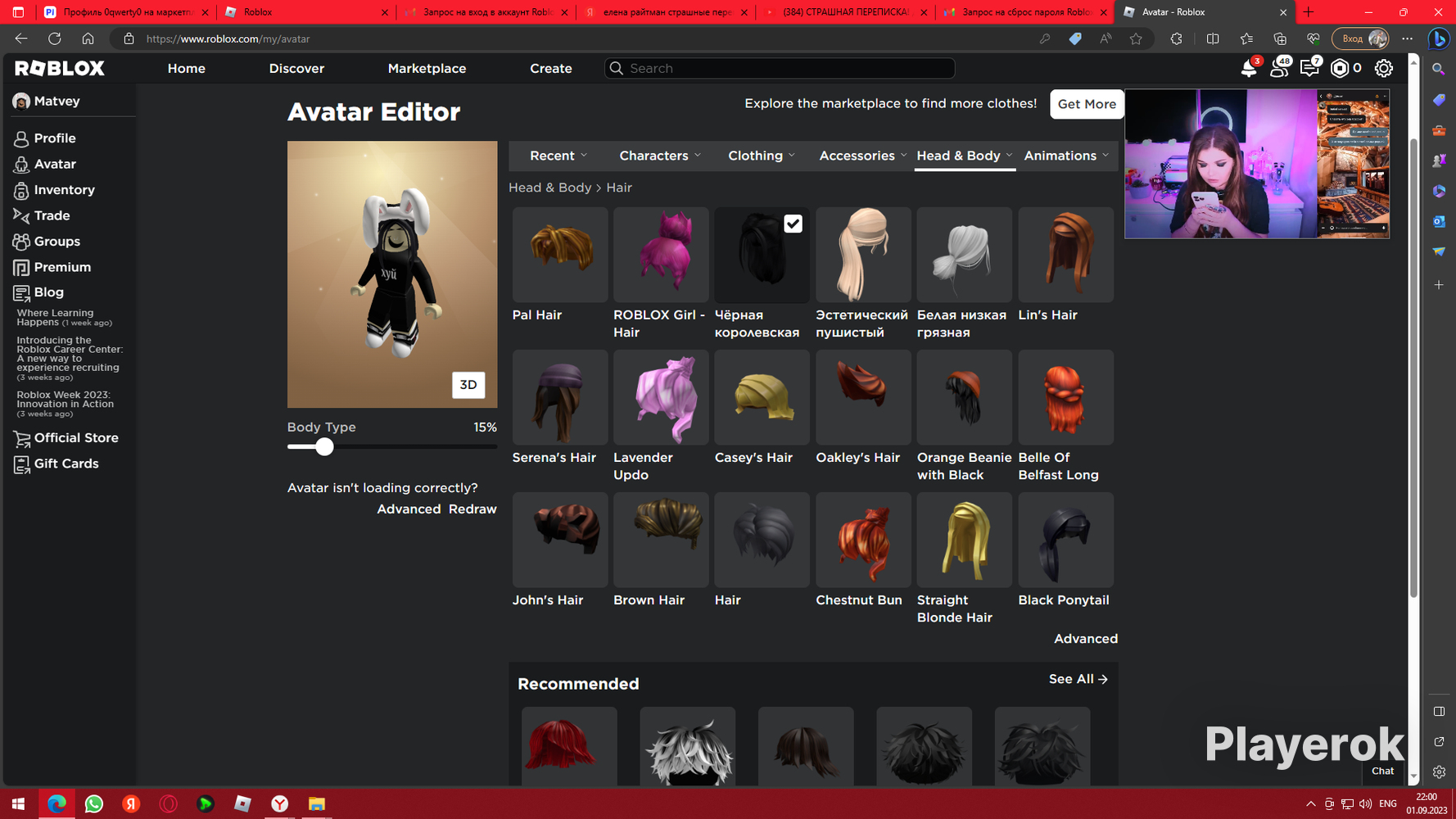Go to the Discover nav item

point(296,69)
